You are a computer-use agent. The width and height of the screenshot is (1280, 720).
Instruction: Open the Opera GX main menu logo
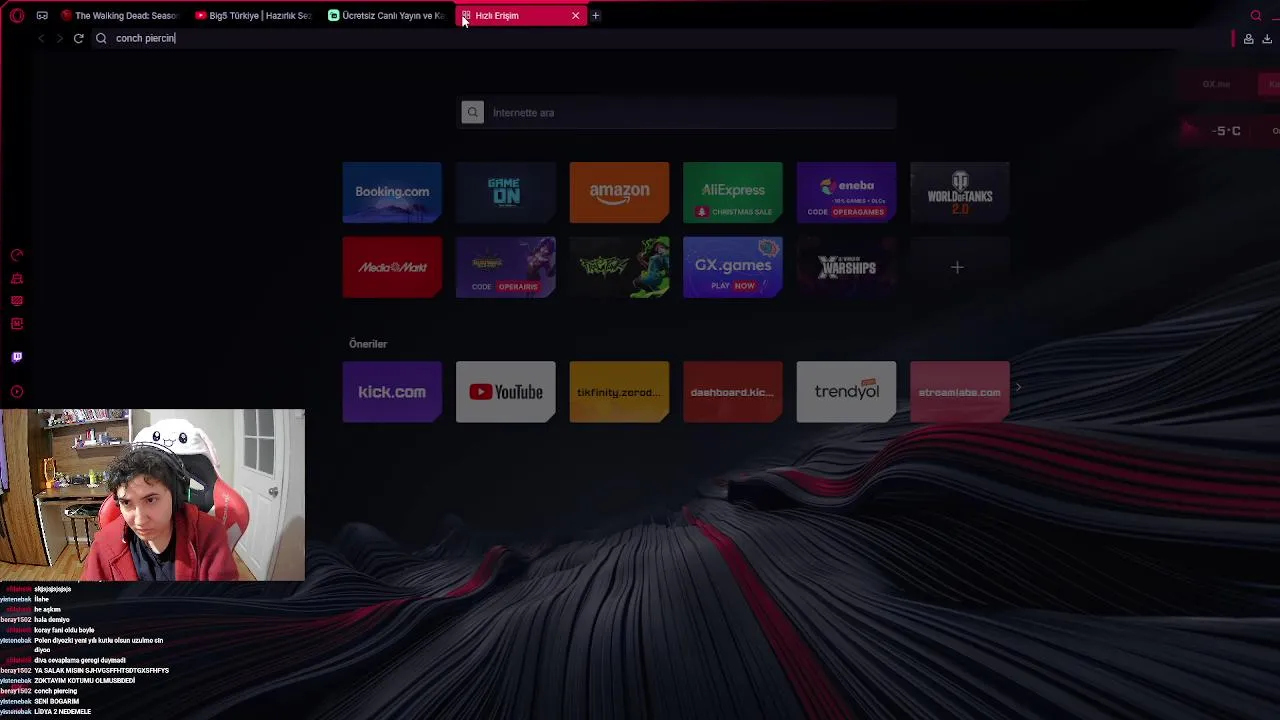click(17, 15)
